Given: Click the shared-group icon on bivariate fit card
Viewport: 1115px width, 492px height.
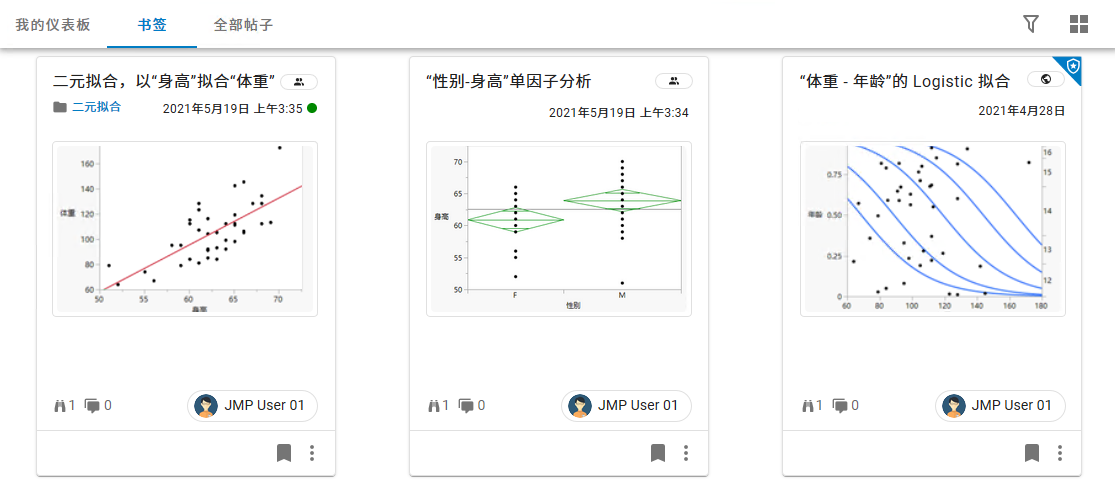Looking at the screenshot, I should tap(299, 81).
